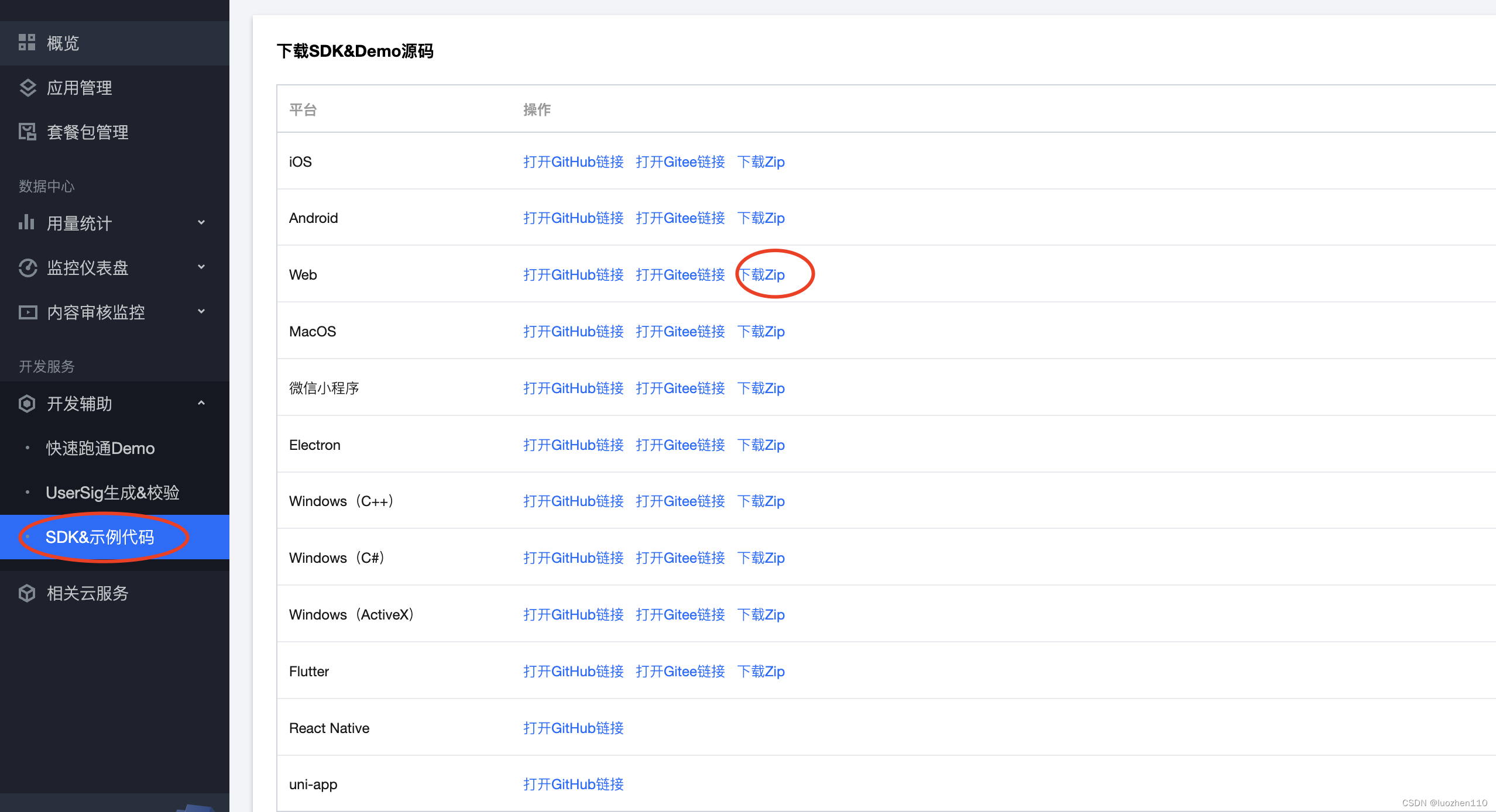The height and width of the screenshot is (812, 1496).
Task: Open Gitee link for 微信小程序
Action: click(x=680, y=388)
